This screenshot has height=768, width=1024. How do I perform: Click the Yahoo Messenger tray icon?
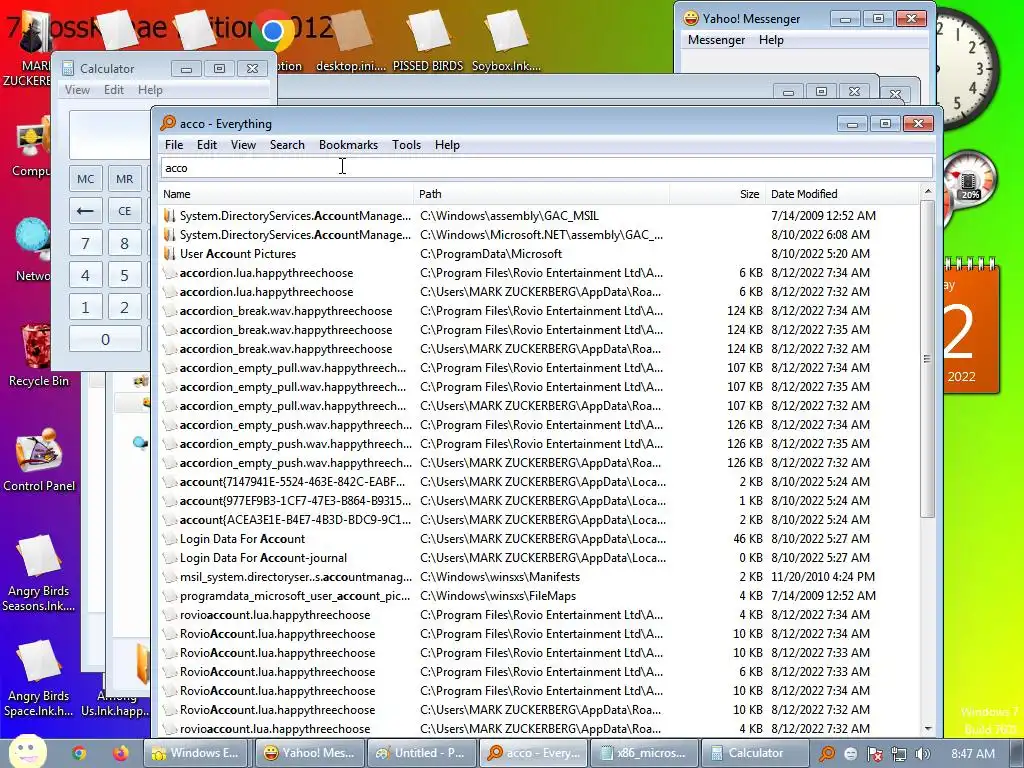tap(850, 754)
